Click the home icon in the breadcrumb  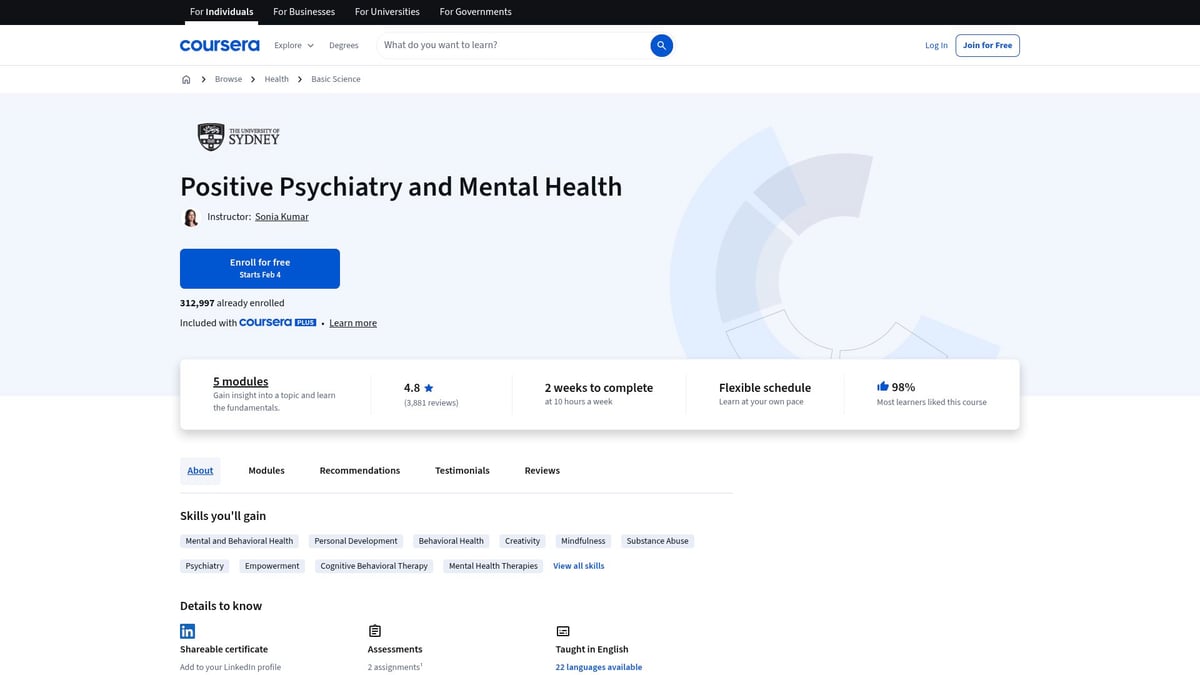pyautogui.click(x=186, y=78)
